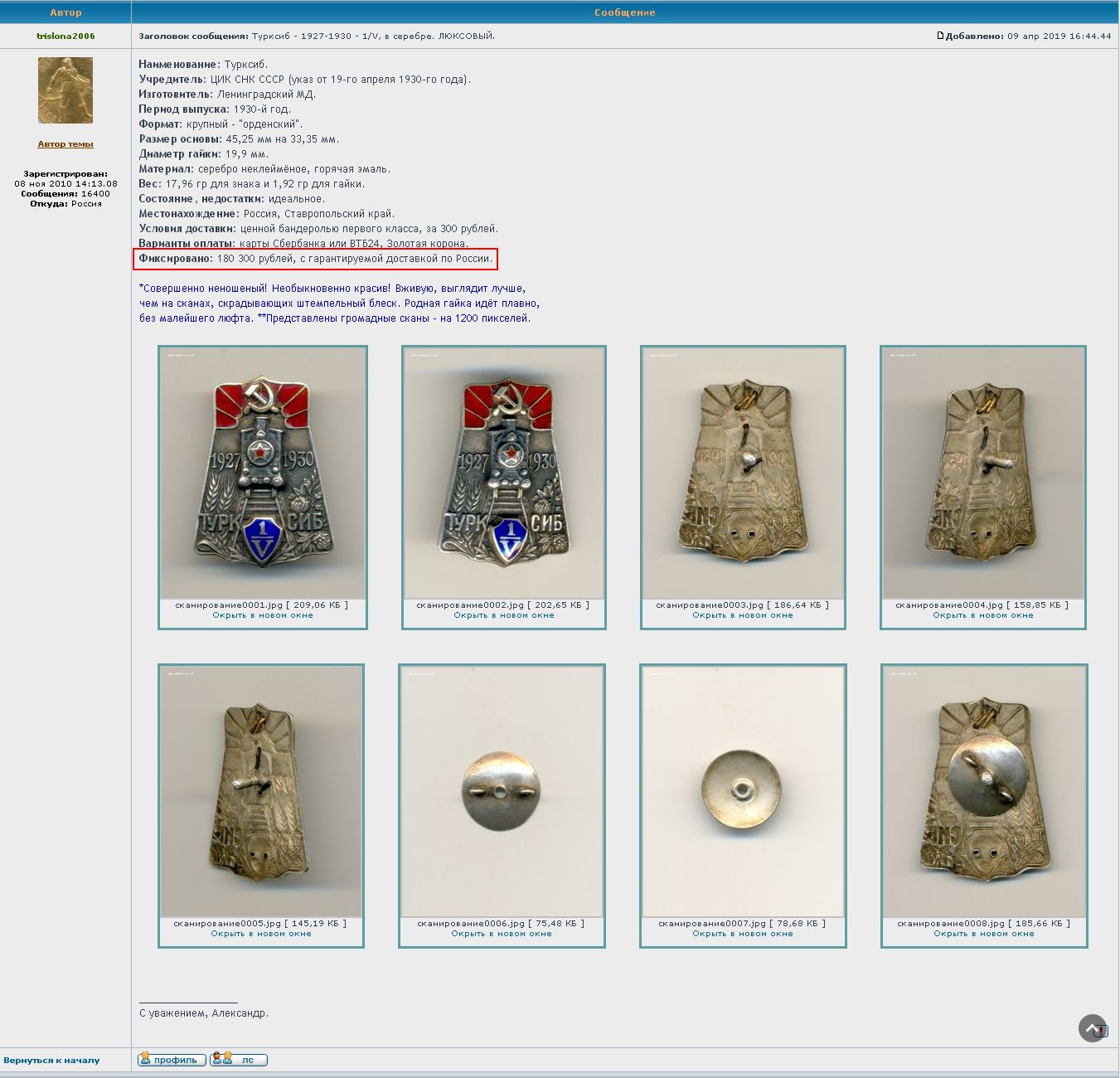Open сканирование0008.jpg badge with nut thumbnail
Image resolution: width=1120 pixels, height=1078 pixels.
coord(984,791)
